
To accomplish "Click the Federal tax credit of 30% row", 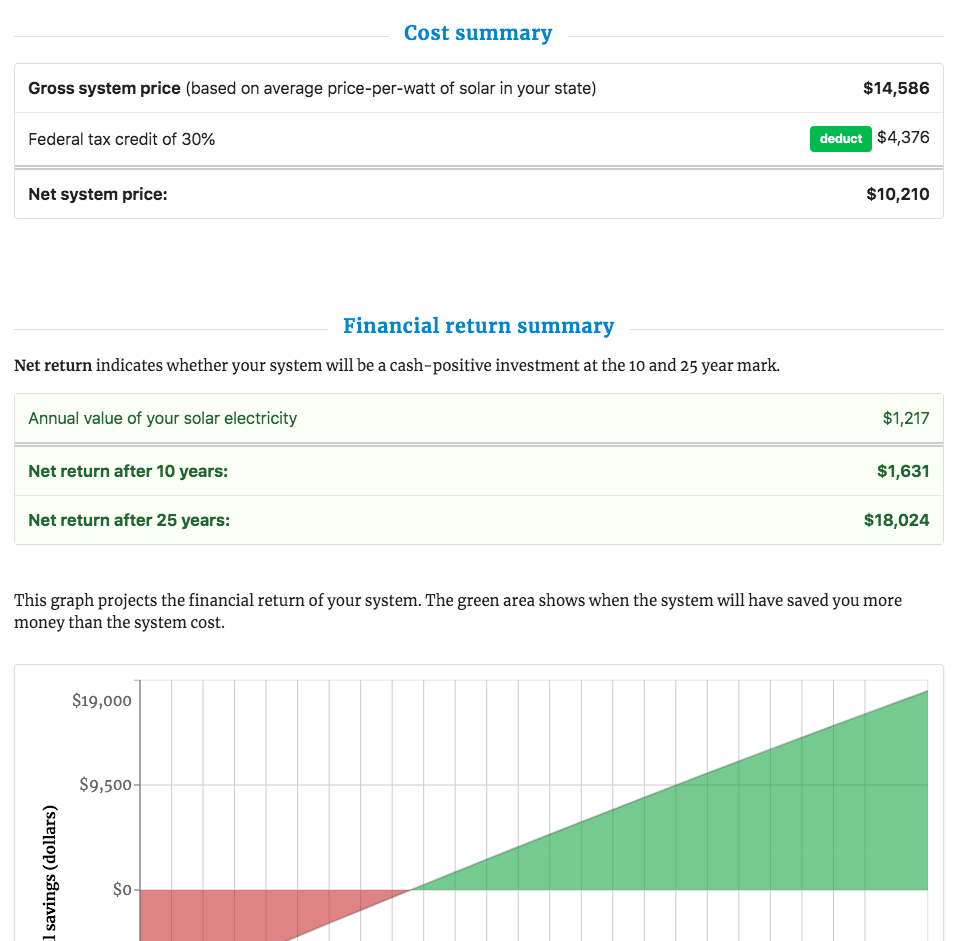I will pos(122,139).
